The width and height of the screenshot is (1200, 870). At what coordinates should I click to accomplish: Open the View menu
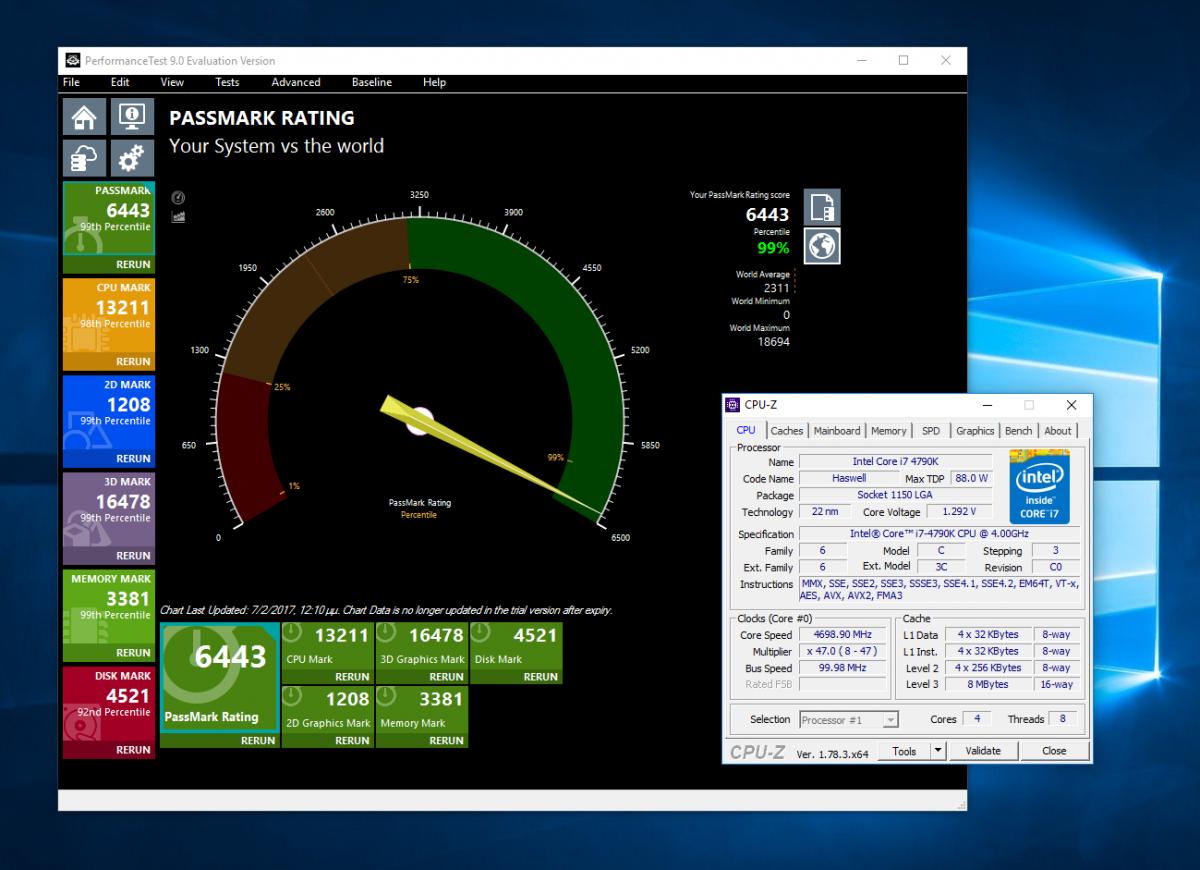(172, 82)
